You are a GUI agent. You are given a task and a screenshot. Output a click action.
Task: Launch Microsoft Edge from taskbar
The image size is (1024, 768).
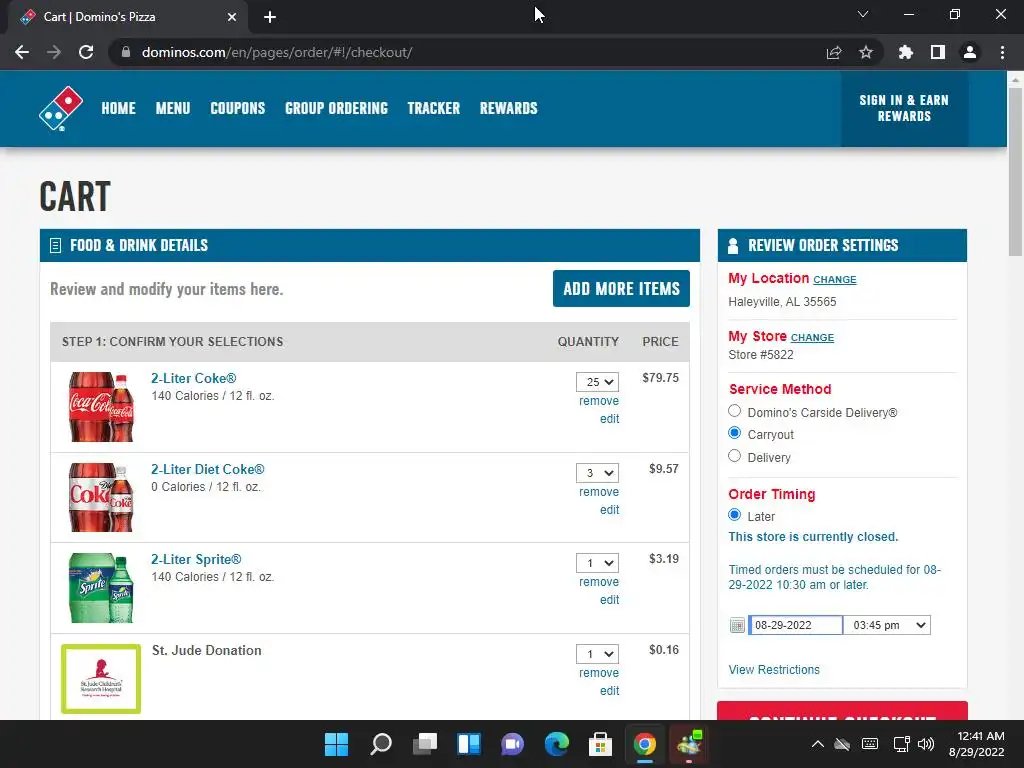tap(556, 744)
